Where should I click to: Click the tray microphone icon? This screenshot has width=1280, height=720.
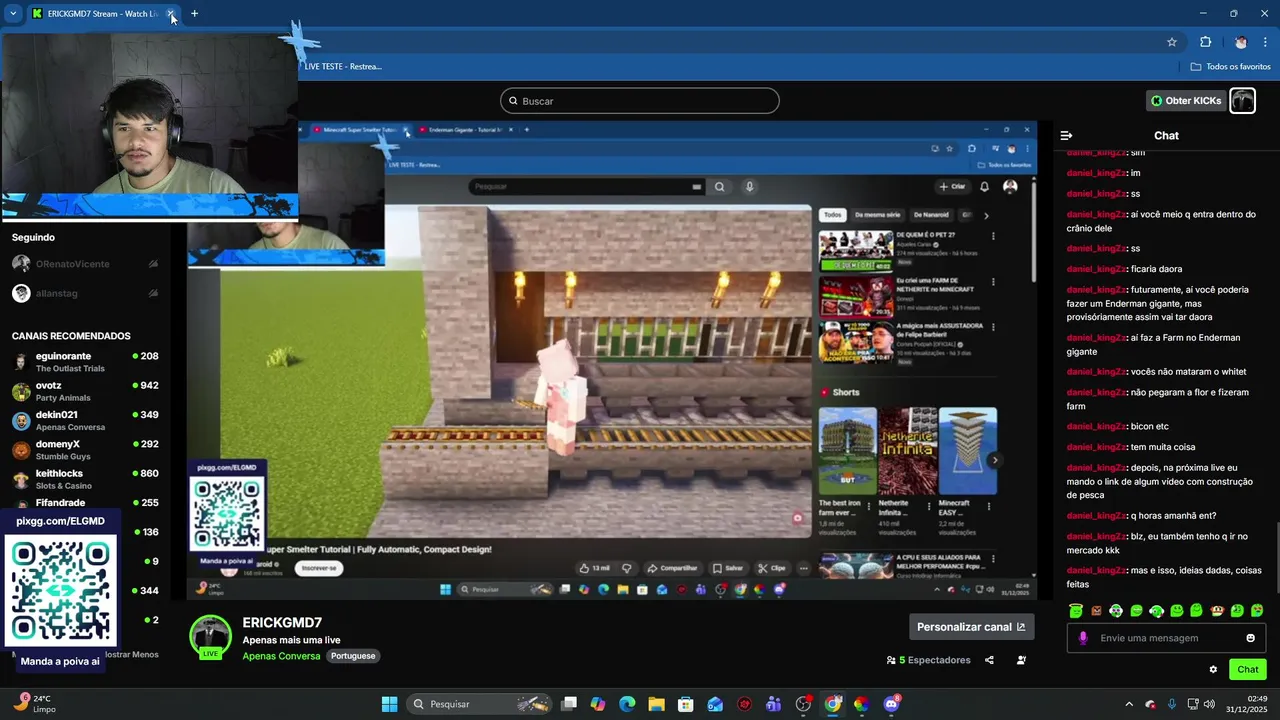pyautogui.click(x=1171, y=704)
